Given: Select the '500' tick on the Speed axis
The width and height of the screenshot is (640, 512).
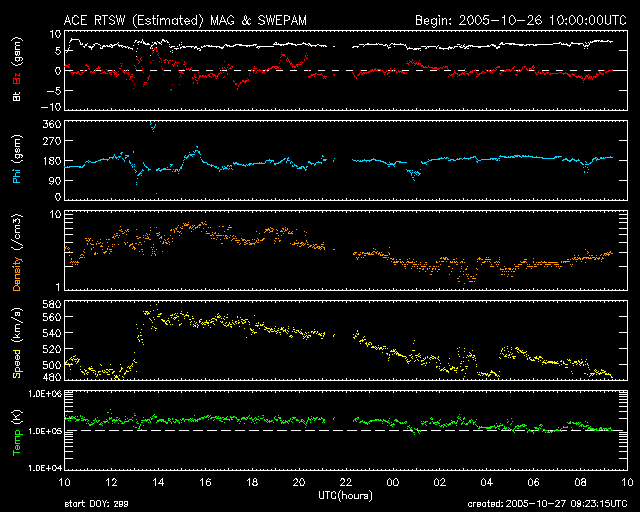Looking at the screenshot, I should click(52, 365).
